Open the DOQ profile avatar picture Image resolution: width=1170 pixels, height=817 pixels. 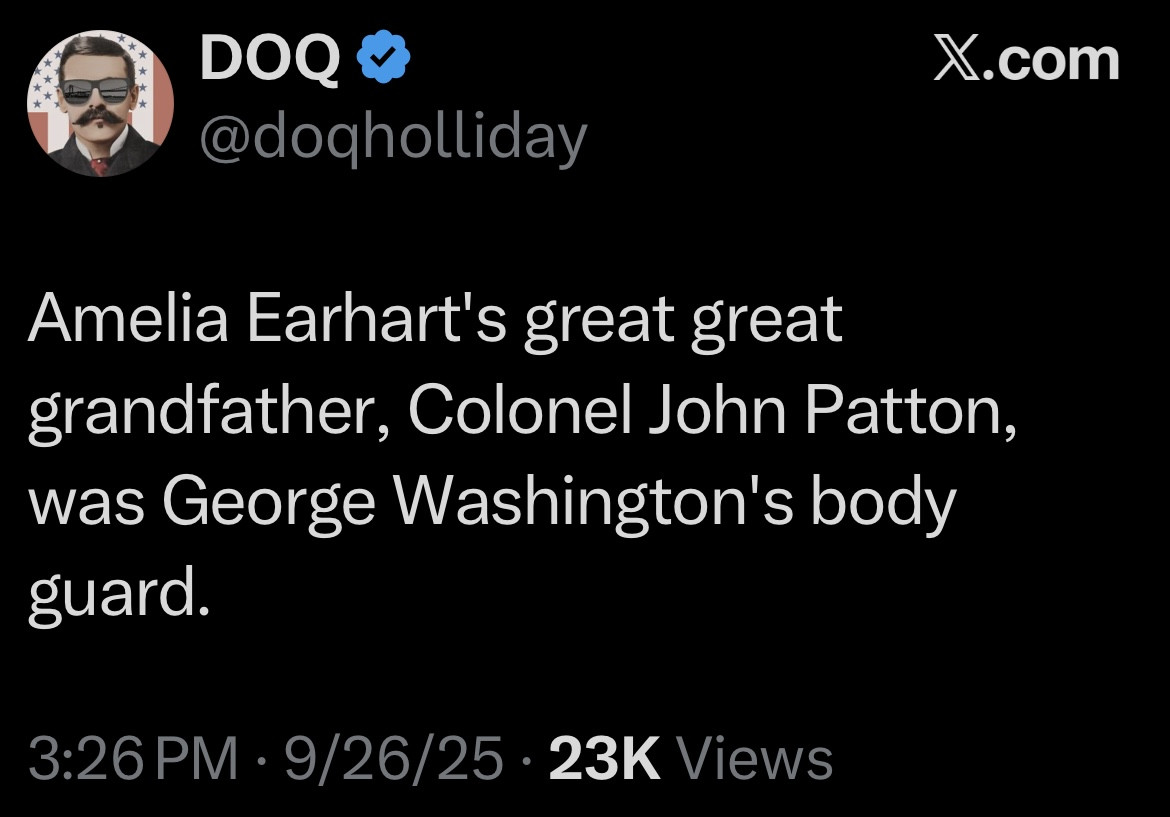pyautogui.click(x=100, y=103)
